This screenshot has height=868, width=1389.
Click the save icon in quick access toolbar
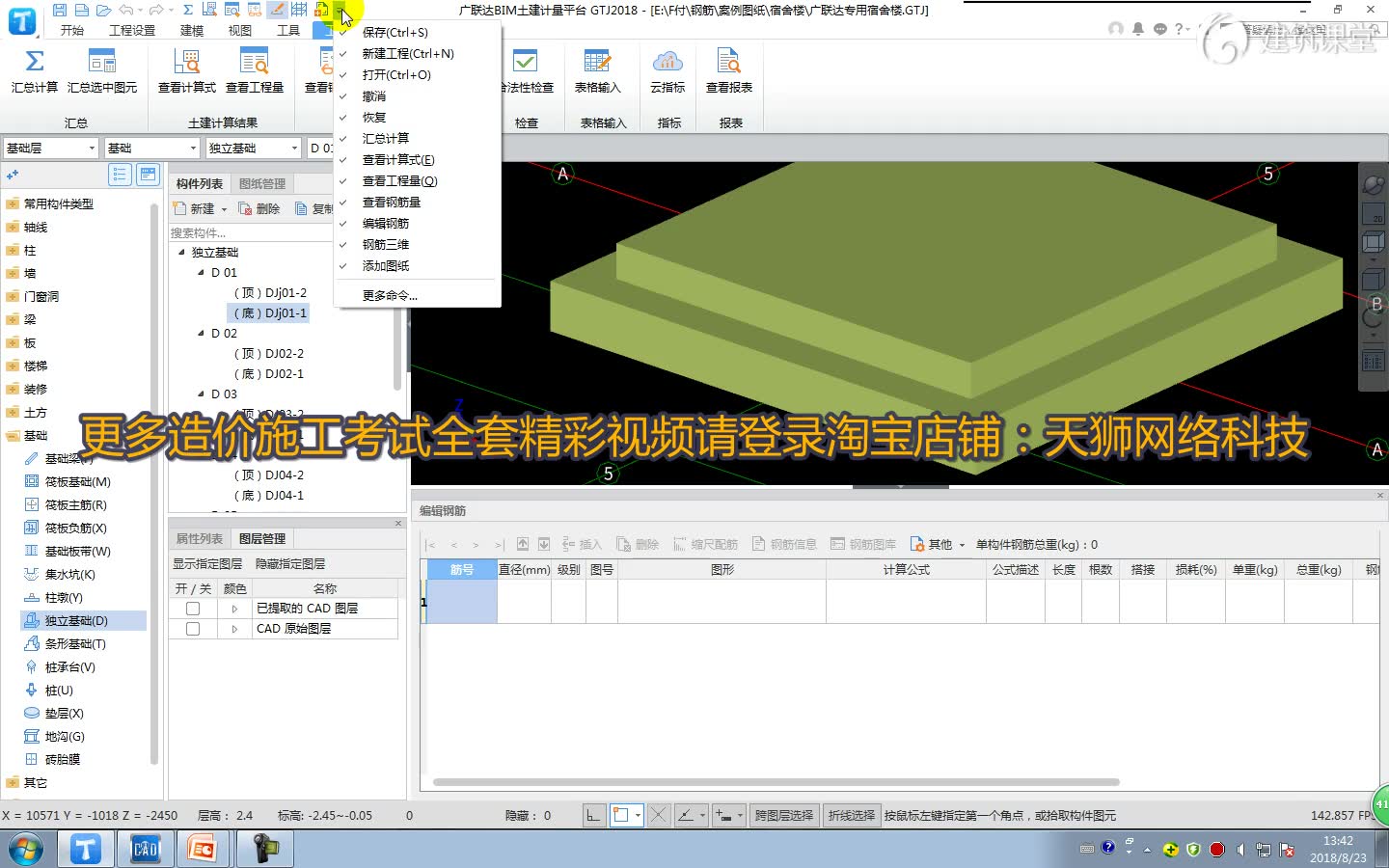click(60, 10)
